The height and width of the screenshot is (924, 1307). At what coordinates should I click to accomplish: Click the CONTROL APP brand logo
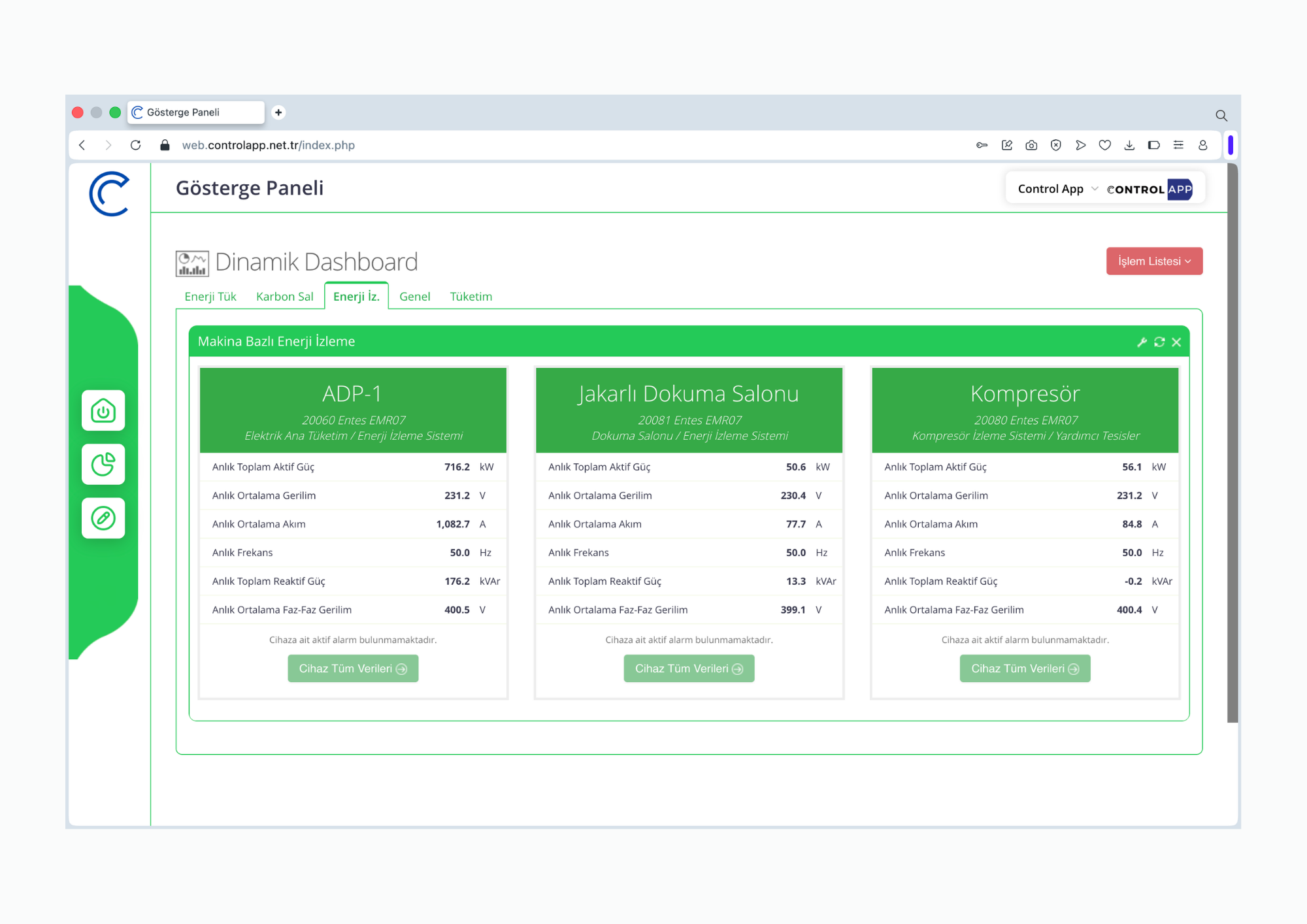click(x=1150, y=190)
